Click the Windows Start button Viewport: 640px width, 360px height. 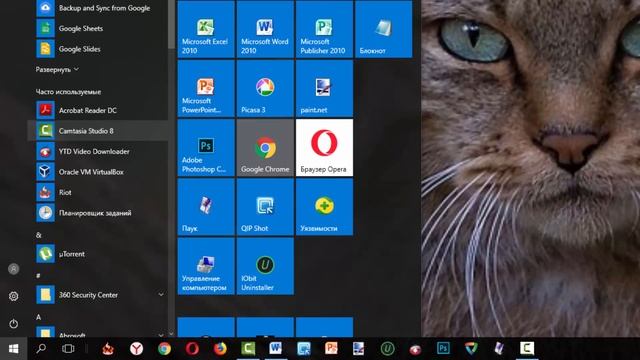click(x=13, y=349)
